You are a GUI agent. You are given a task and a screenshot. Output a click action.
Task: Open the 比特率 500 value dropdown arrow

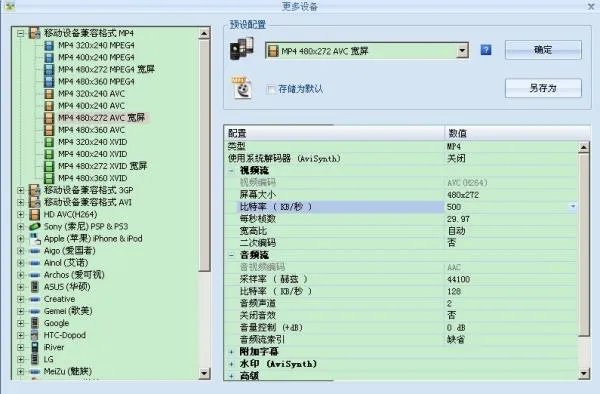pos(573,207)
